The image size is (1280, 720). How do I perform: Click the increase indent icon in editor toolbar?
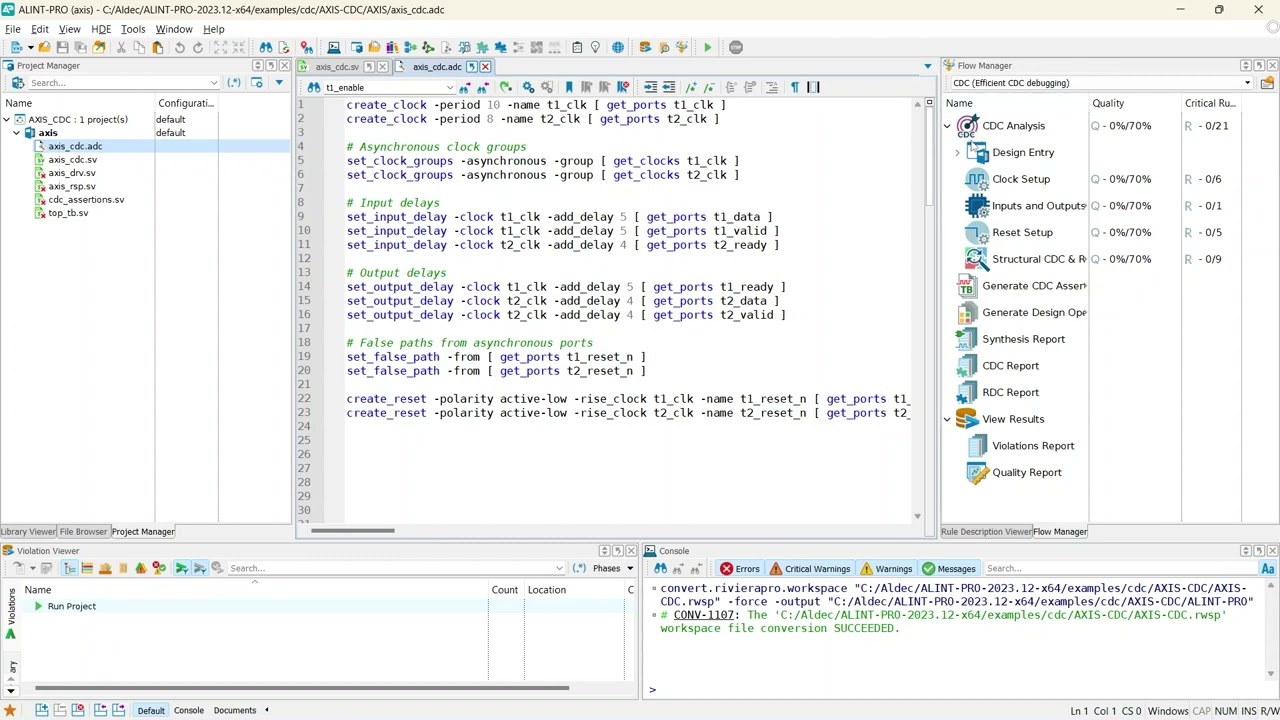[651, 87]
